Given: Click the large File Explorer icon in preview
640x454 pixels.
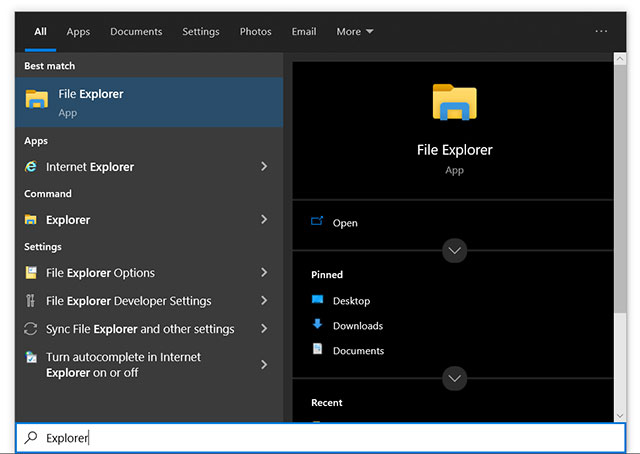Looking at the screenshot, I should pyautogui.click(x=454, y=103).
